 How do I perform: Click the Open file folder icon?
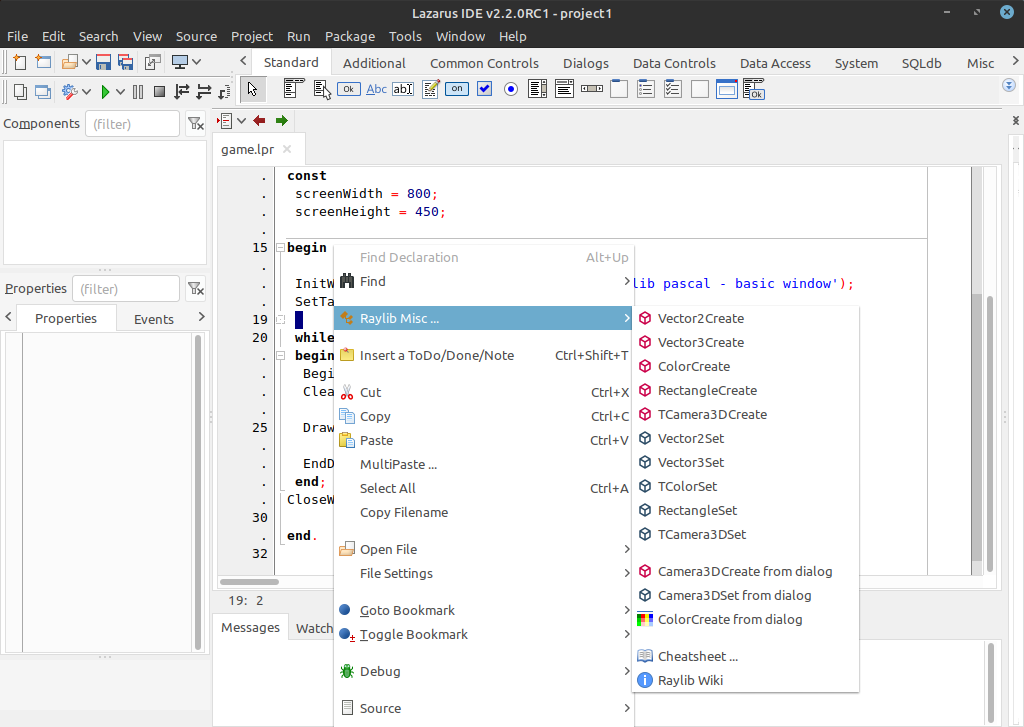coord(69,62)
